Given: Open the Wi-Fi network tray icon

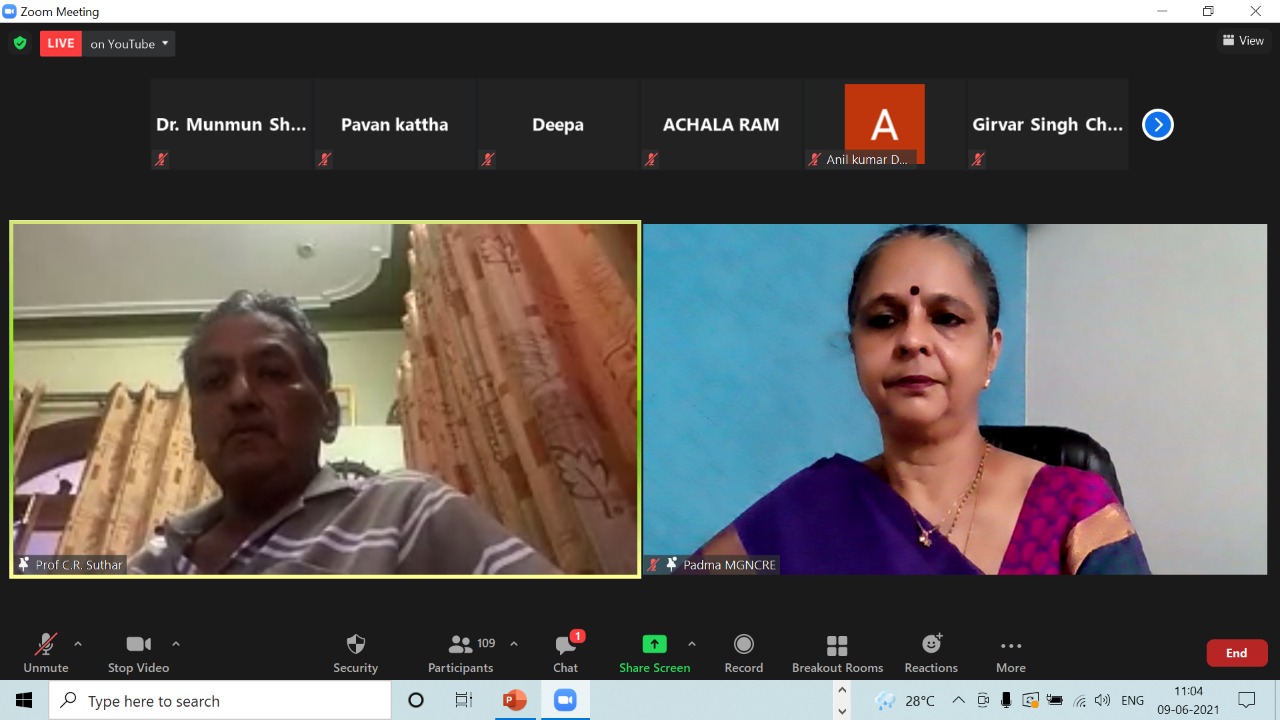Looking at the screenshot, I should [1078, 700].
